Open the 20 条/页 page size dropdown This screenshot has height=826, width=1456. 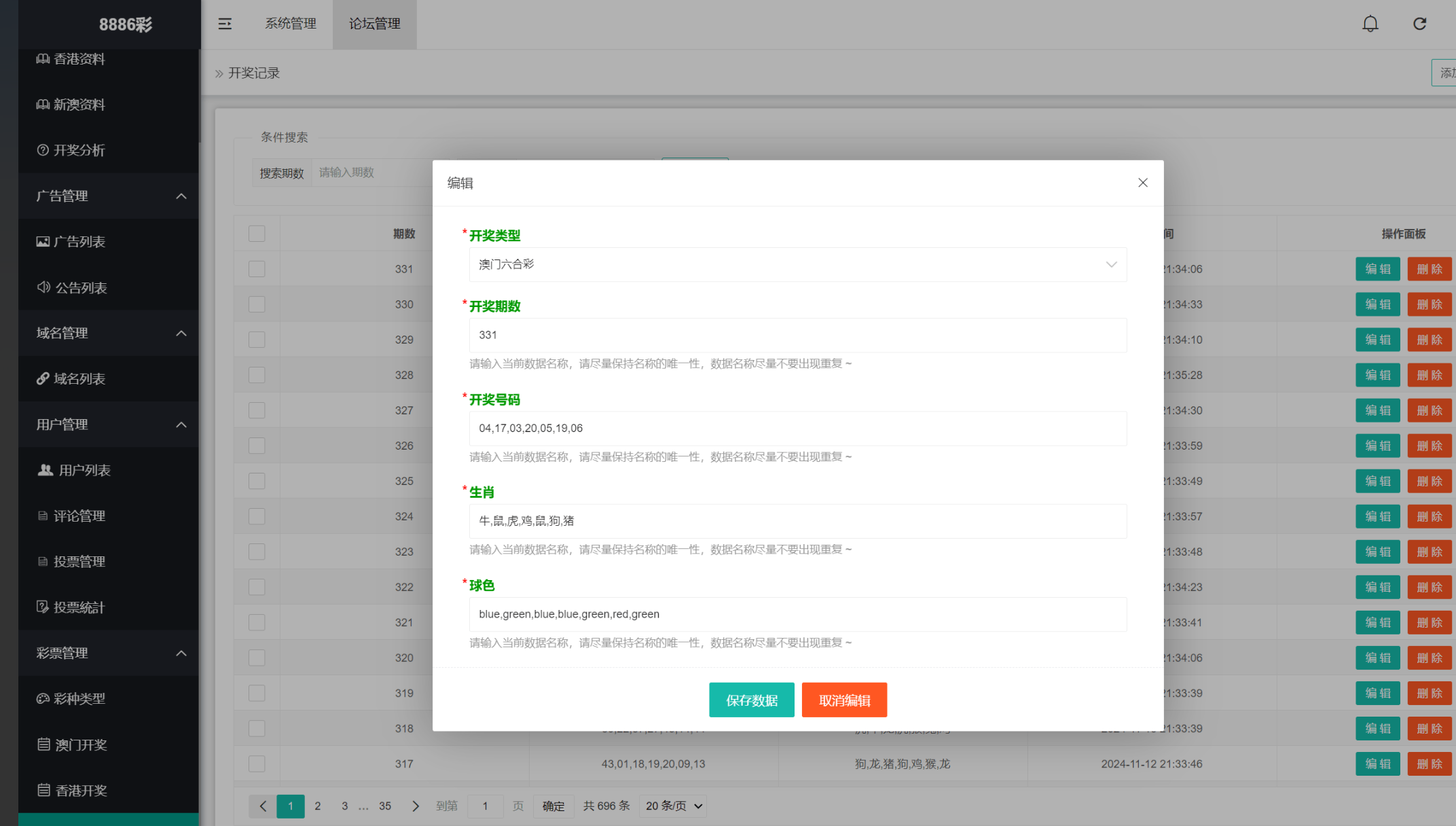[x=673, y=806]
